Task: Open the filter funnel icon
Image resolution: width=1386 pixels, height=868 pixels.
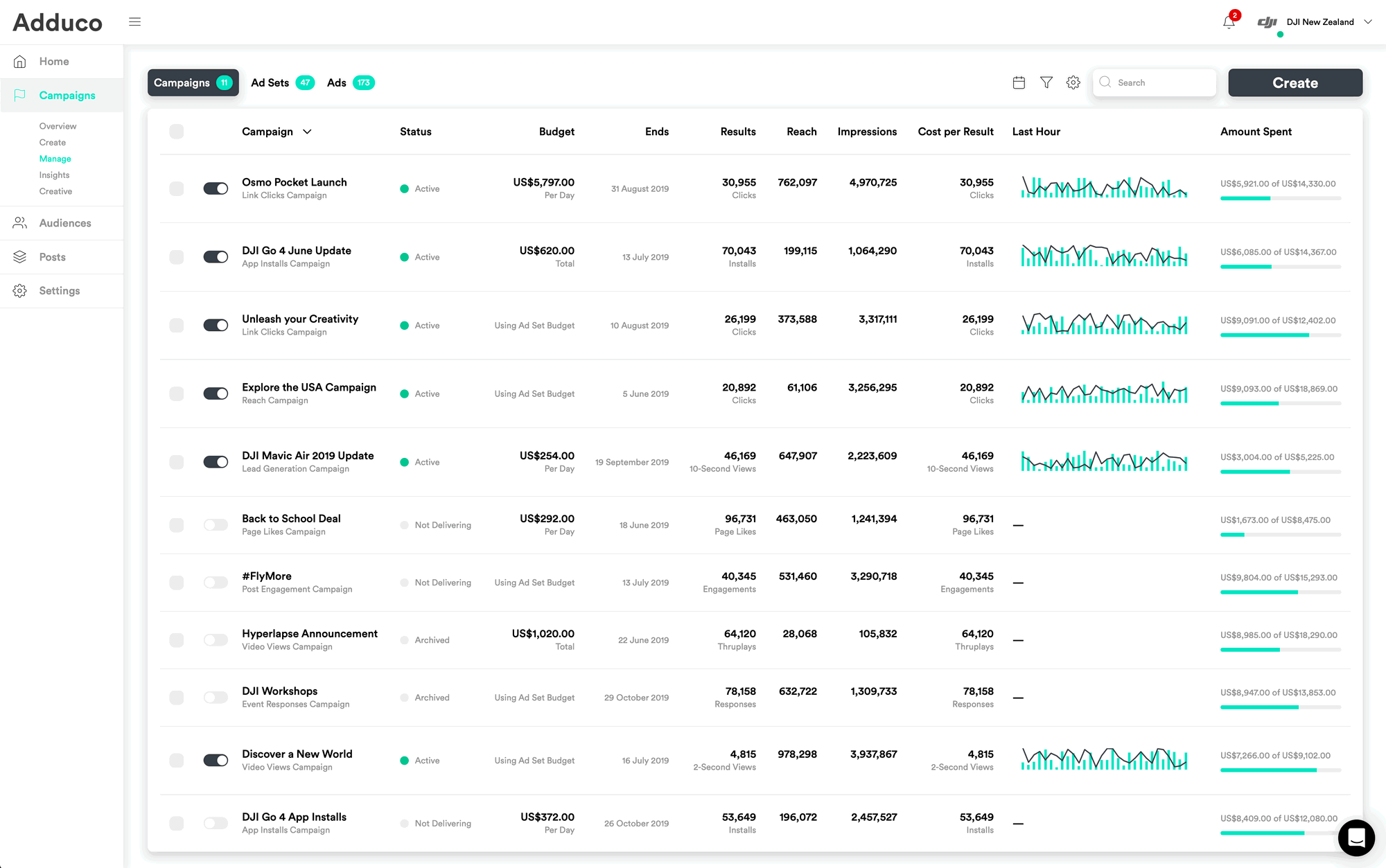Action: point(1046,82)
